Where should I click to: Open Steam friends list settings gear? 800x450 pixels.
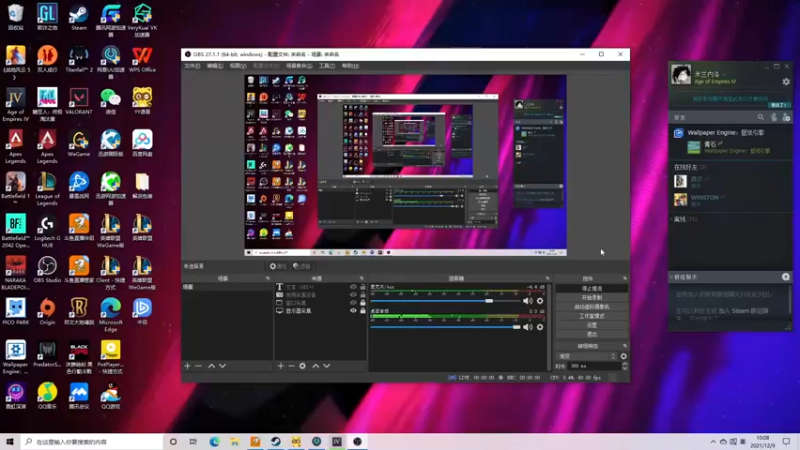[786, 82]
